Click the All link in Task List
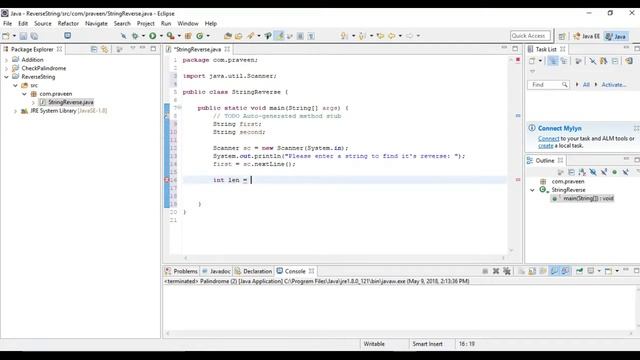 pos(586,85)
